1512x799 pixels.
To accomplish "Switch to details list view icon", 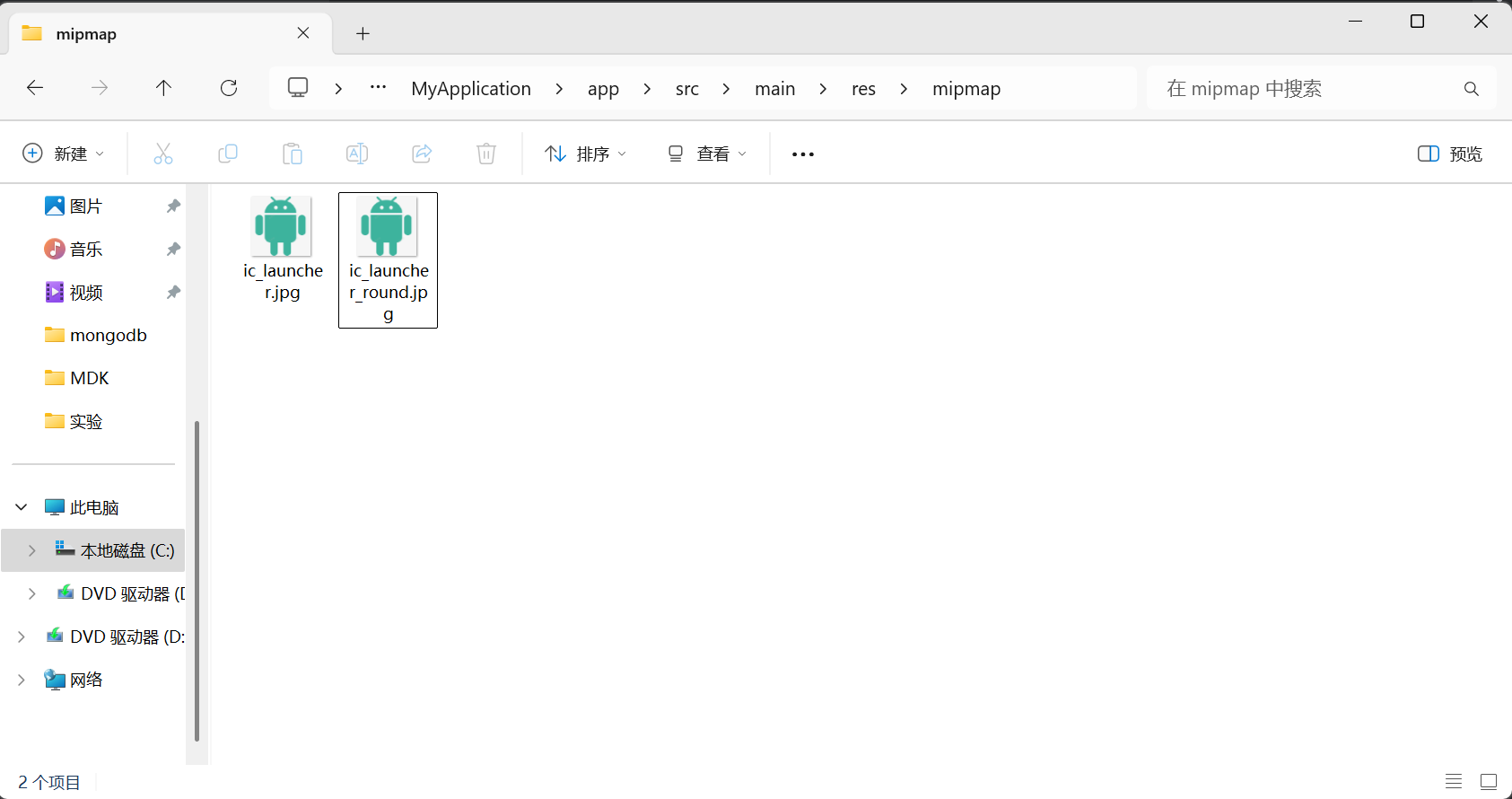I will click(1454, 781).
